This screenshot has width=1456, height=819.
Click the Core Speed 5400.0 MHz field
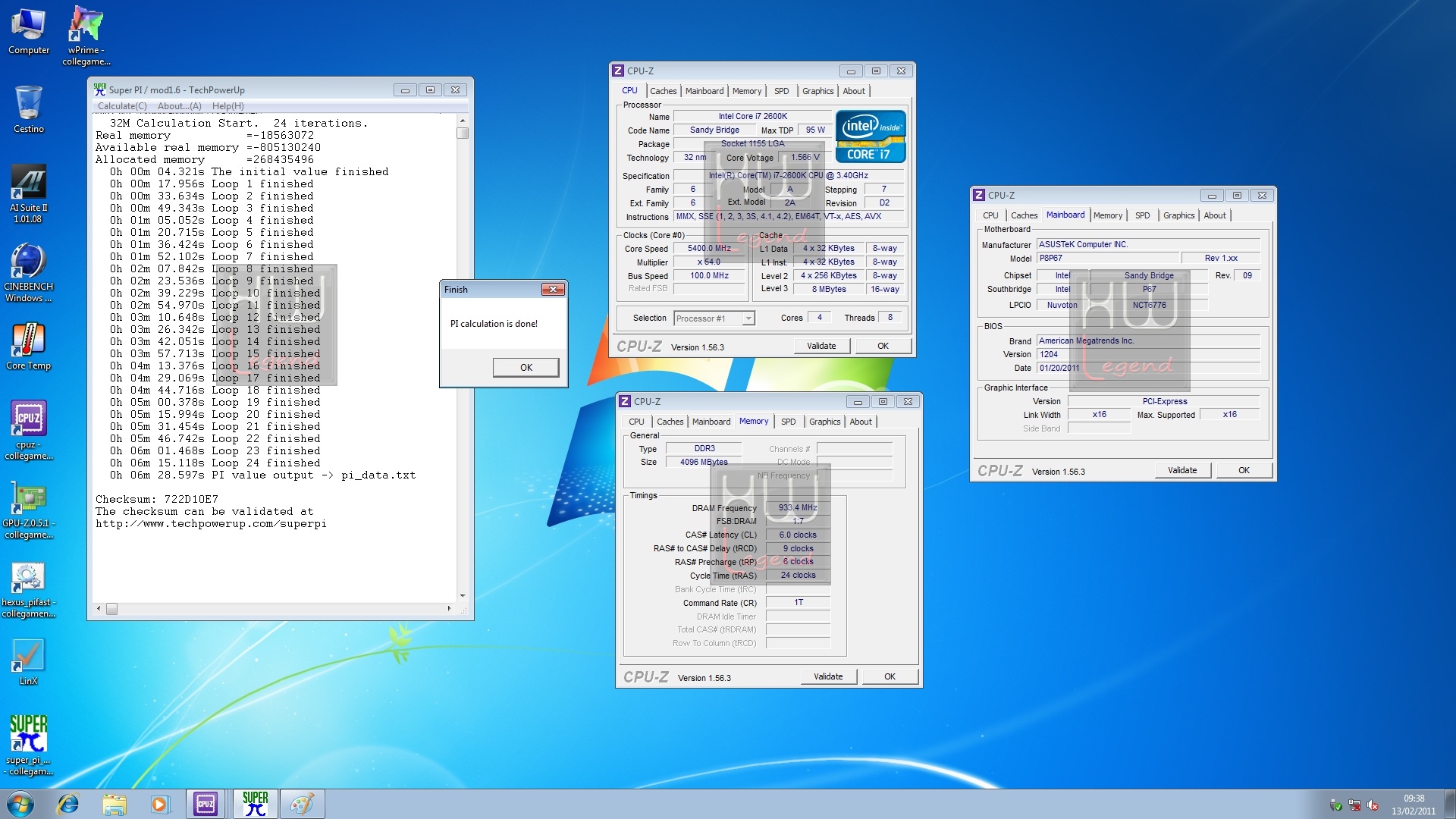click(x=709, y=249)
